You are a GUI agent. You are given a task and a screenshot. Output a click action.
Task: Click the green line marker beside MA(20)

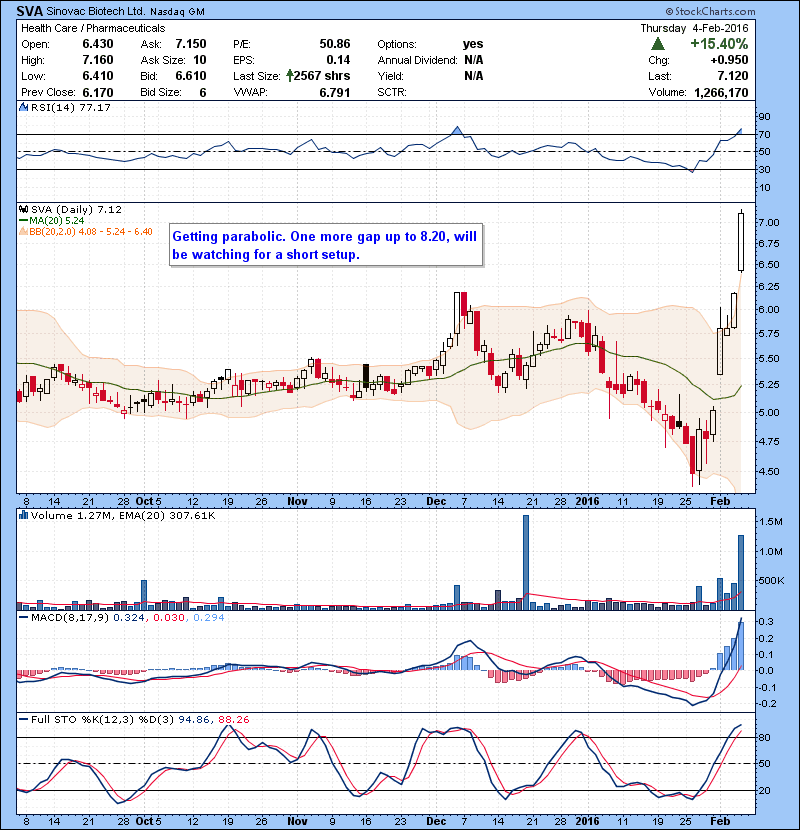23,221
